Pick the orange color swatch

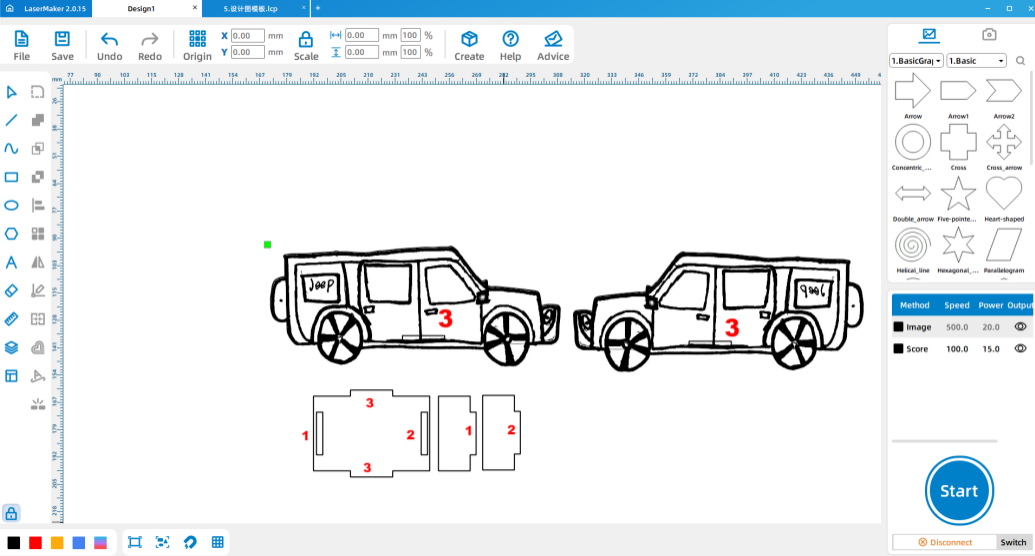tap(57, 543)
